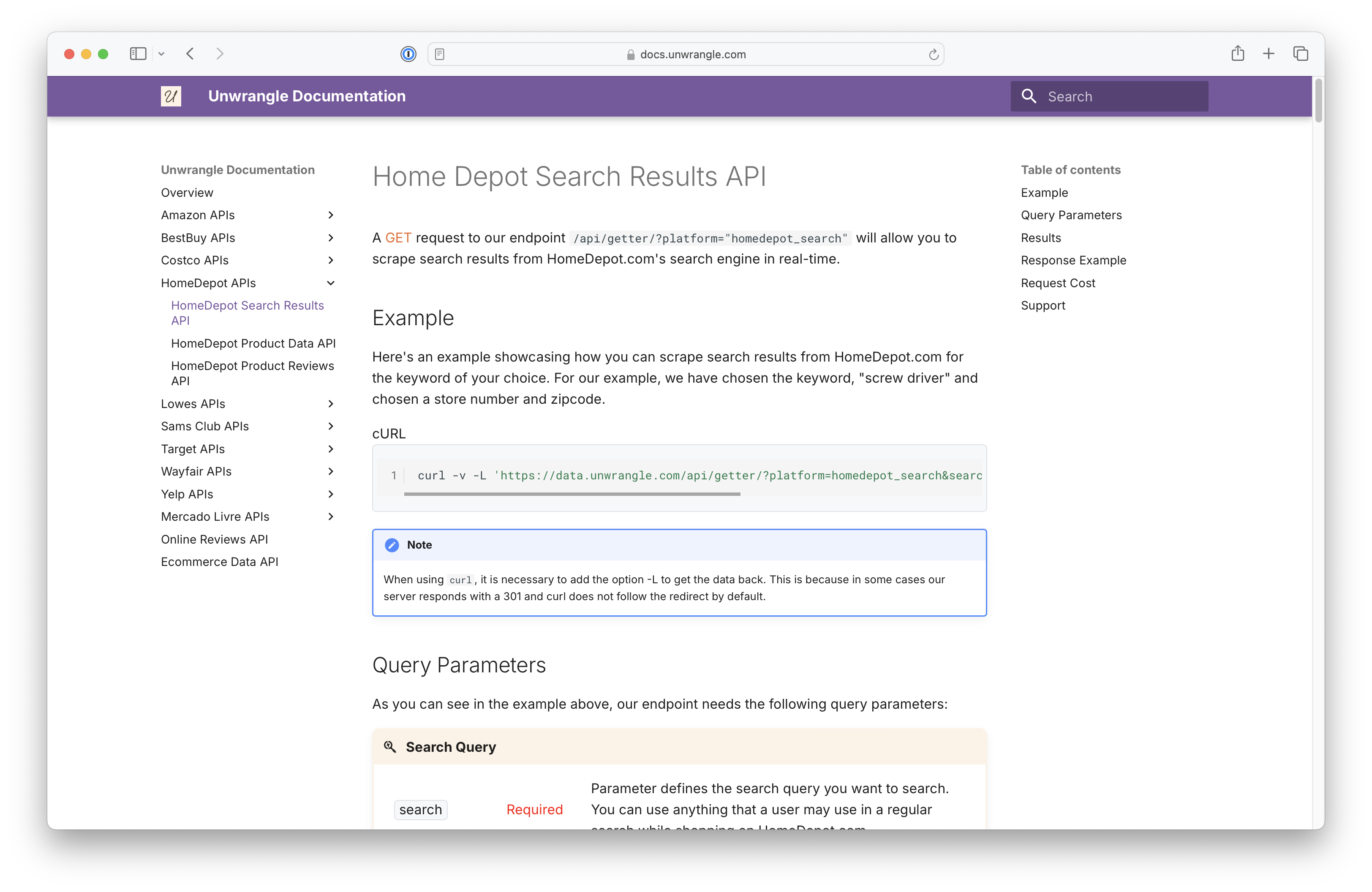1372x892 pixels.
Task: Click the Target APIs label
Action: click(193, 449)
